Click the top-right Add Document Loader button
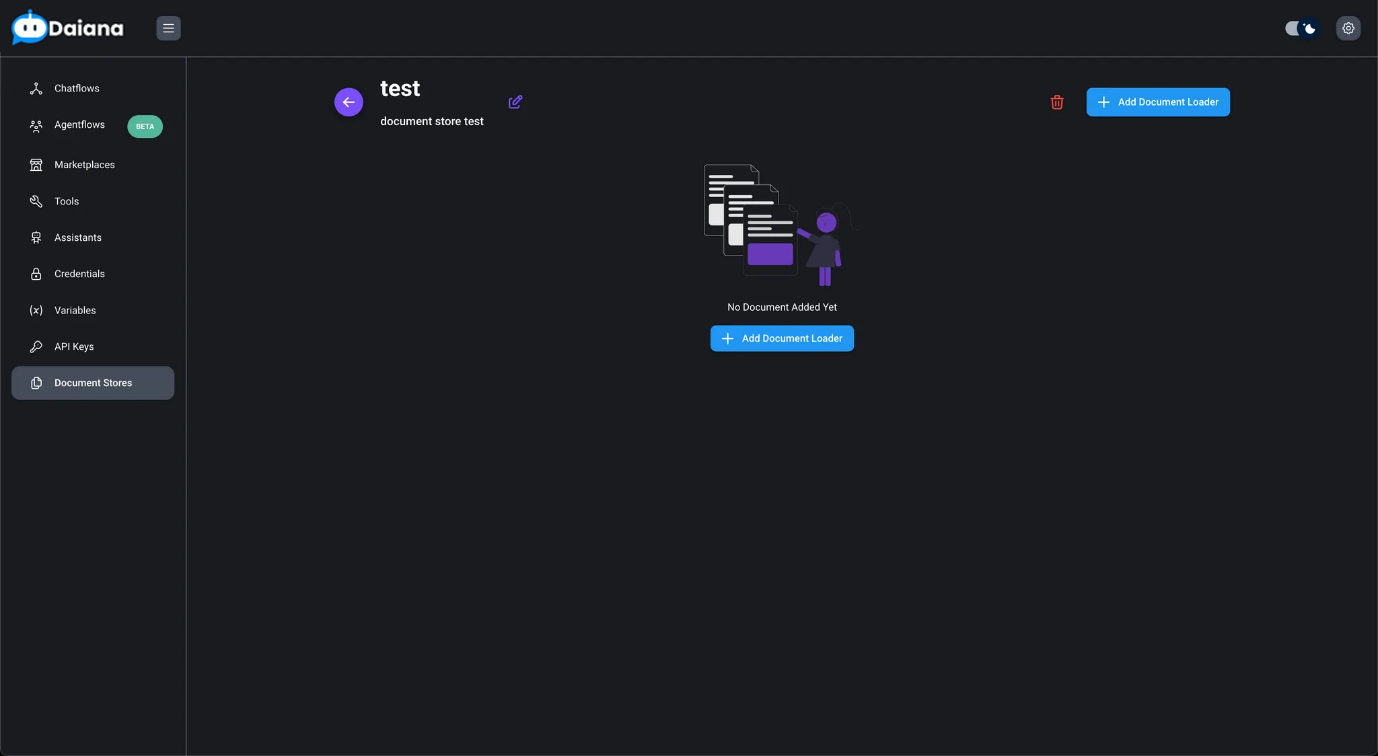 tap(1158, 102)
